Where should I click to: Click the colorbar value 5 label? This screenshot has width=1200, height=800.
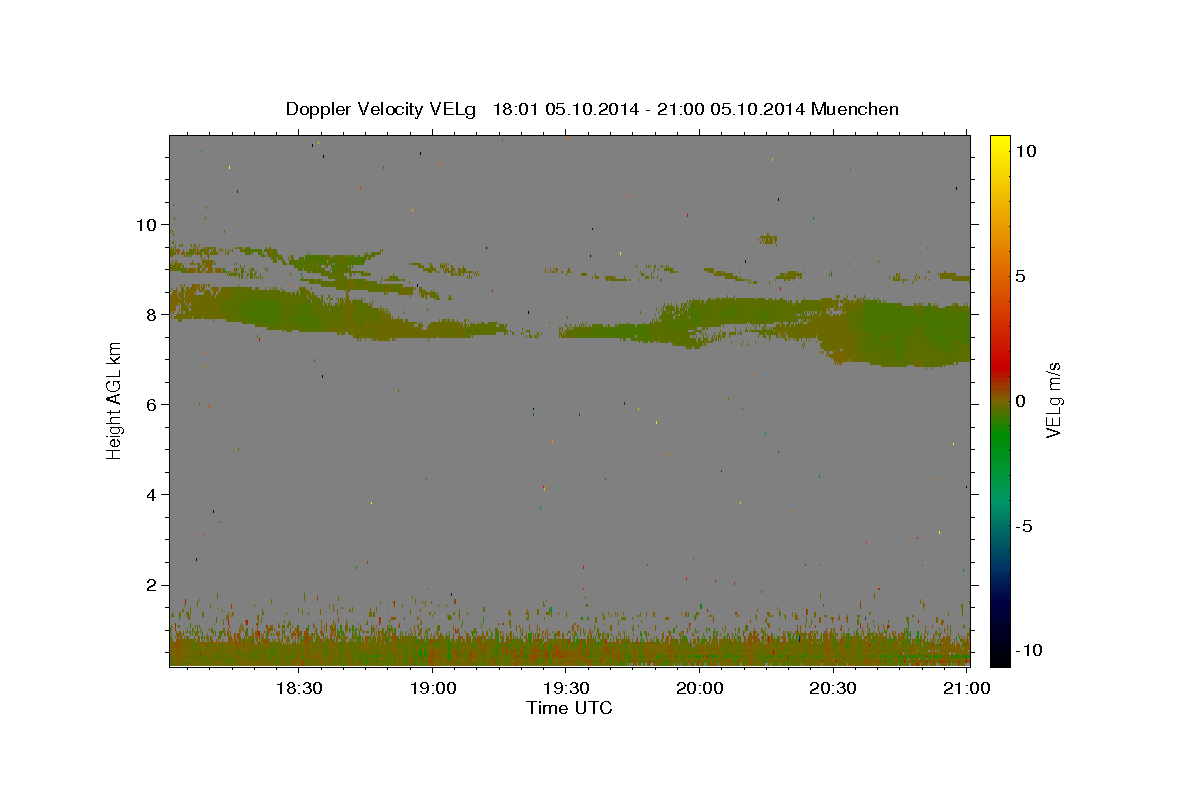click(1020, 276)
